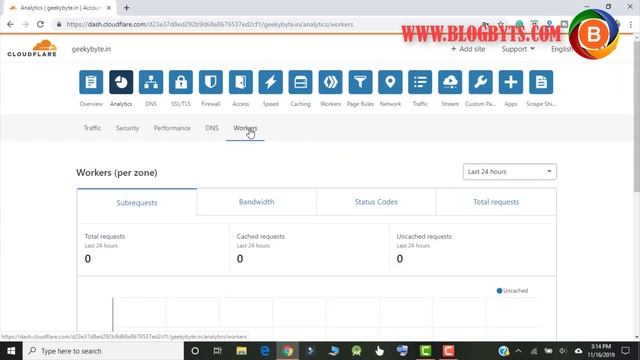Open a new browser tab
Image resolution: width=640 pixels, height=360 pixels.
(x=127, y=8)
